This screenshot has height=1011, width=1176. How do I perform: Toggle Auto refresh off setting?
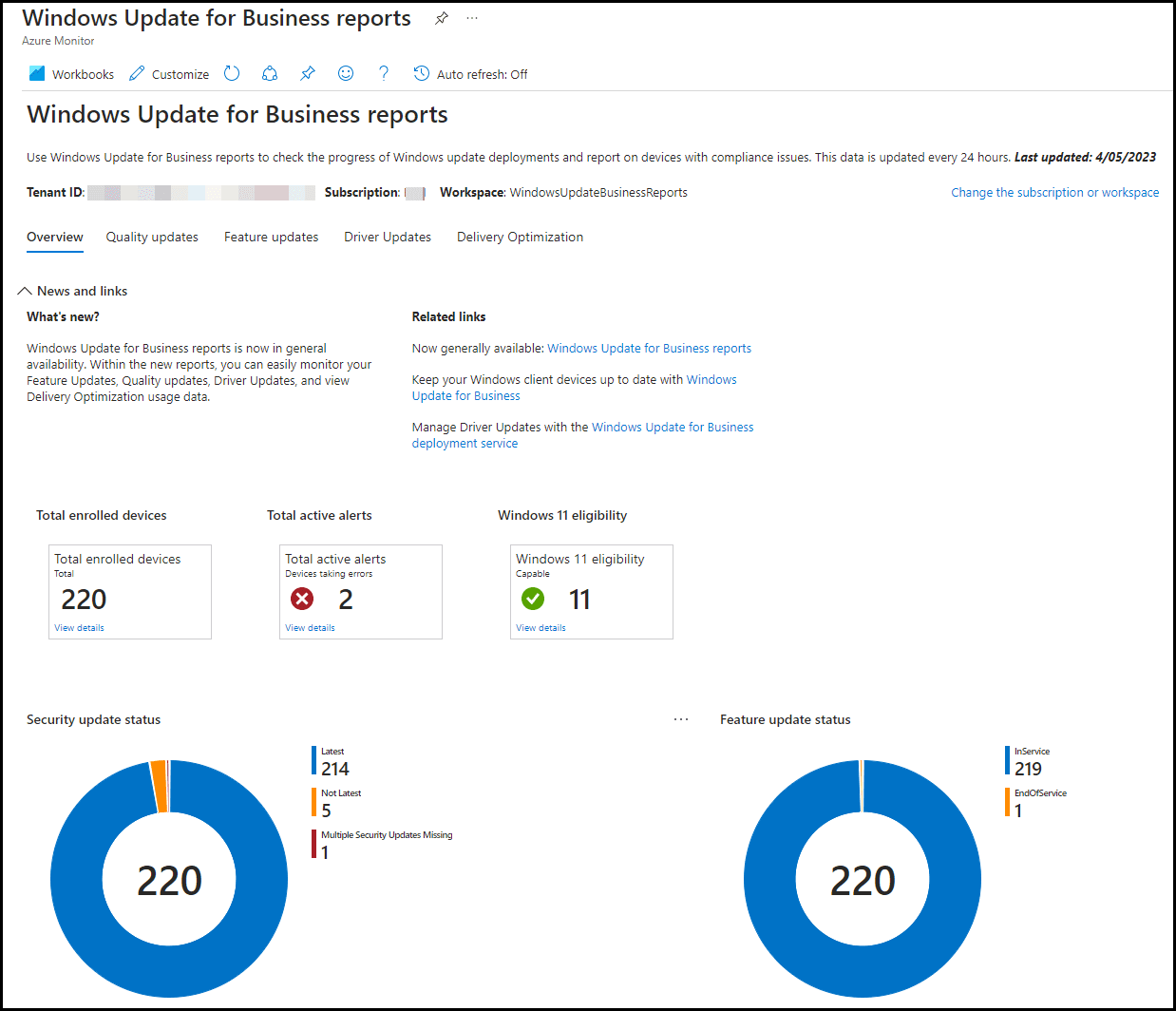[470, 73]
